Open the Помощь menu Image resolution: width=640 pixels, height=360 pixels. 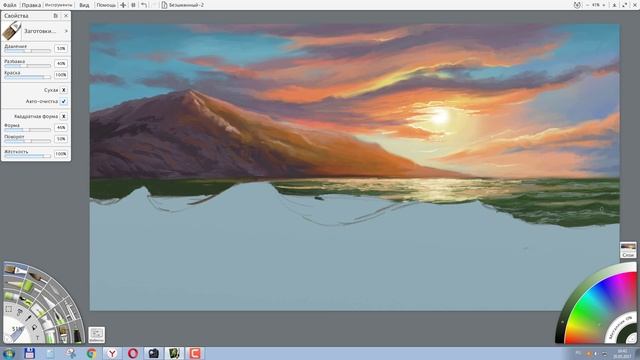(106, 5)
